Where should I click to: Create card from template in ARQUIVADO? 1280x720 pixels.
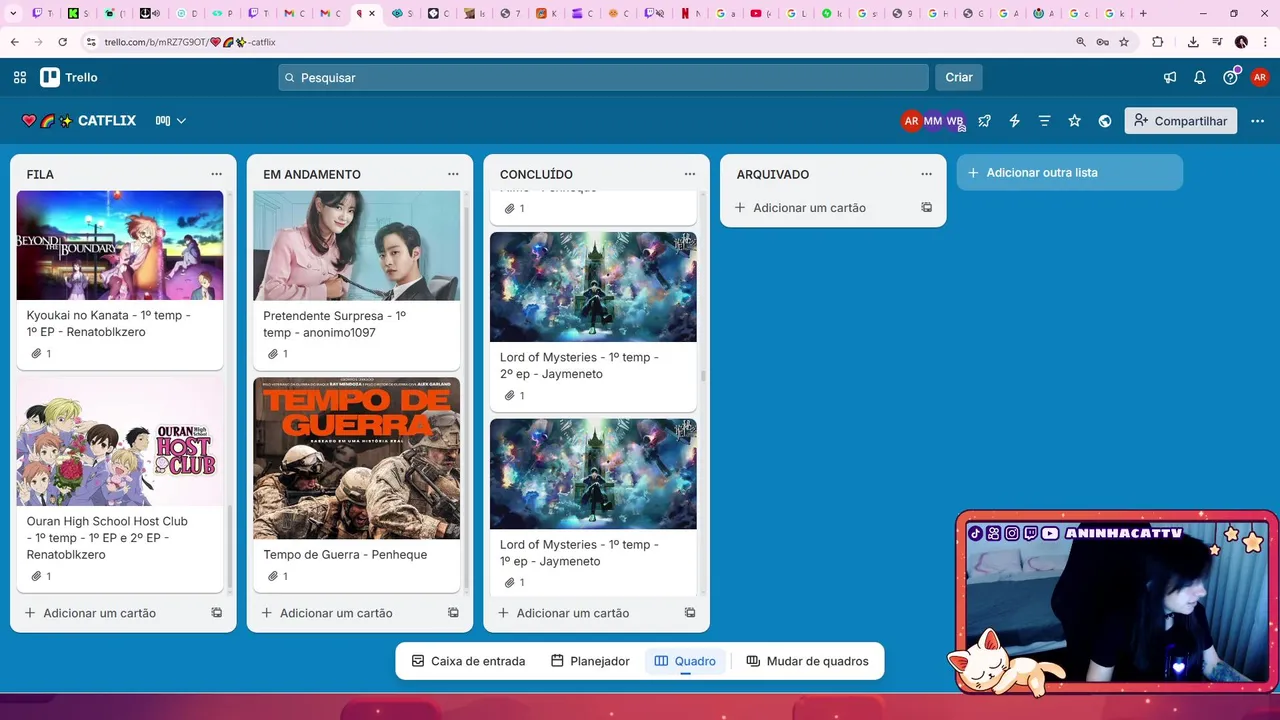pyautogui.click(x=926, y=208)
